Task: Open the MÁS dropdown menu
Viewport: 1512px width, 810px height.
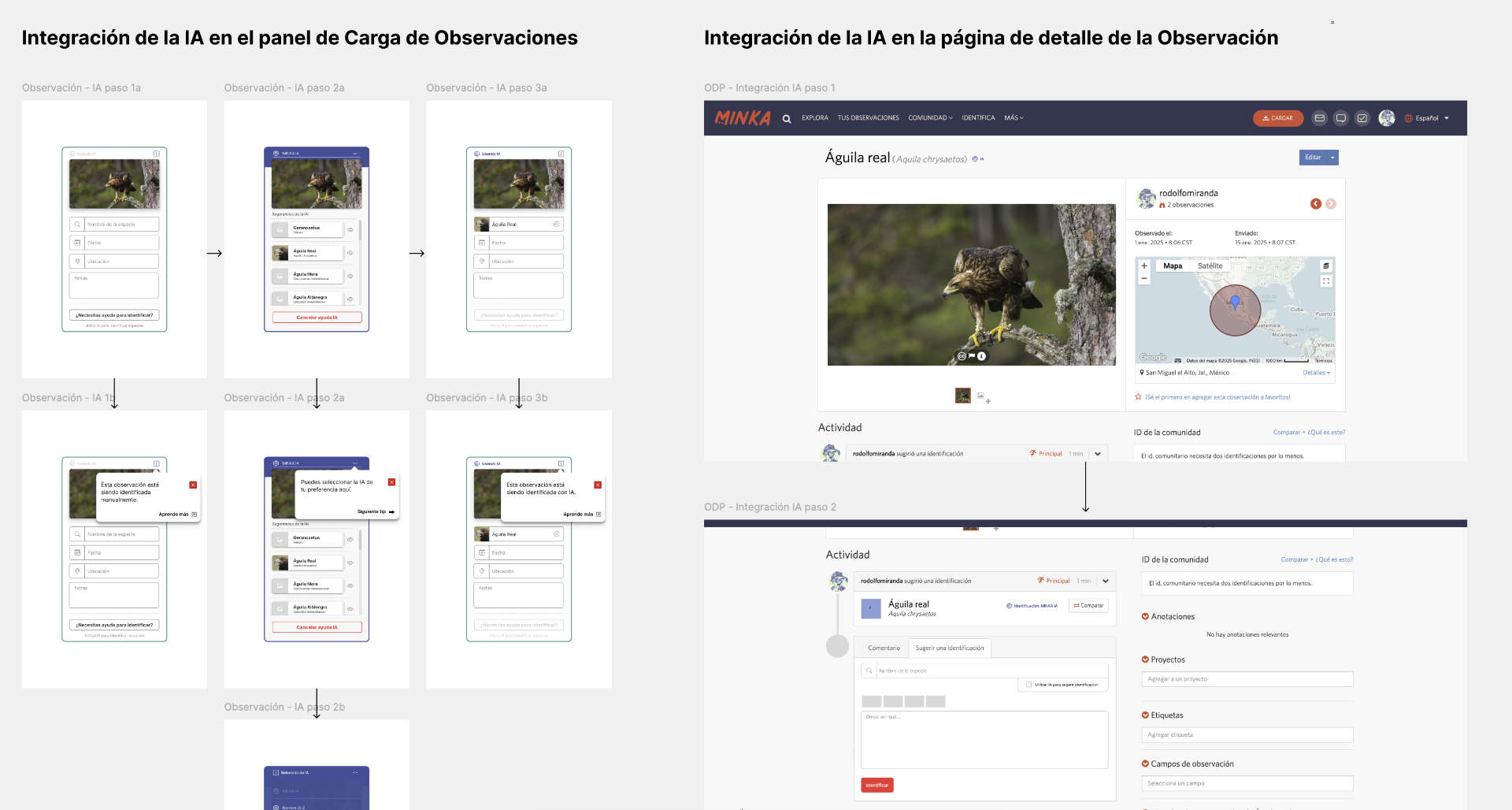Action: (x=1014, y=118)
